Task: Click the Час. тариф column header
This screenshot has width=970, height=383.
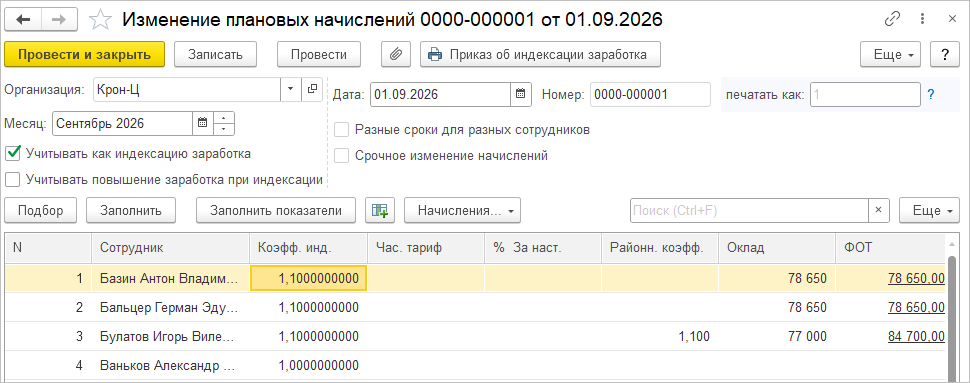Action: pyautogui.click(x=426, y=248)
